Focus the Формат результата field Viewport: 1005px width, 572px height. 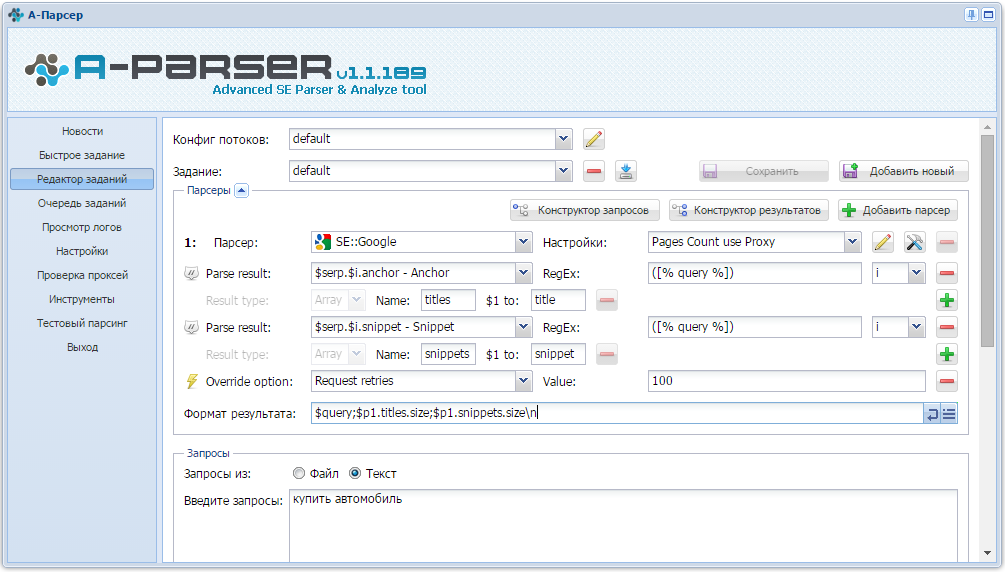(617, 413)
